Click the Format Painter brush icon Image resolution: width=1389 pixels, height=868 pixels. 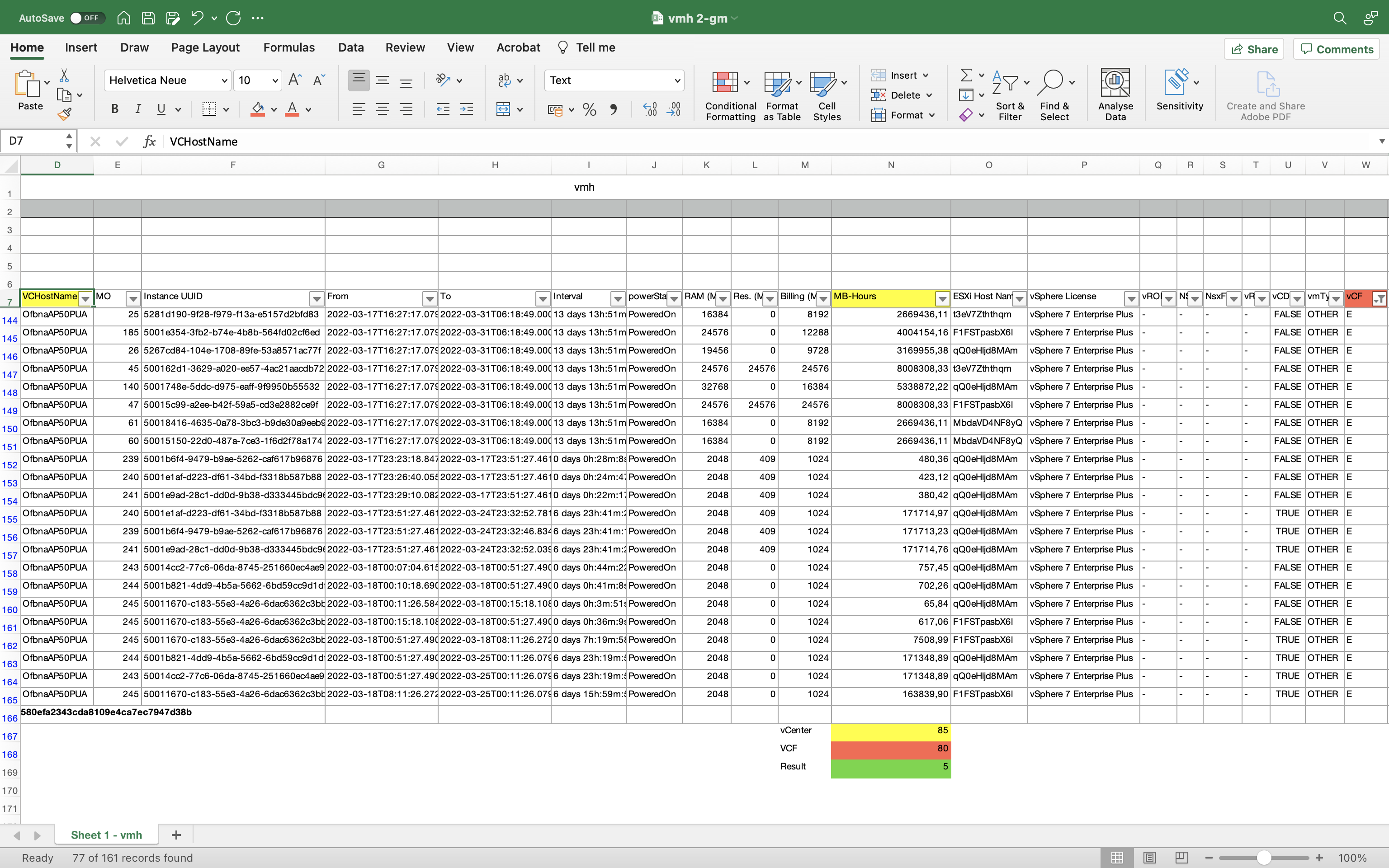(x=64, y=114)
